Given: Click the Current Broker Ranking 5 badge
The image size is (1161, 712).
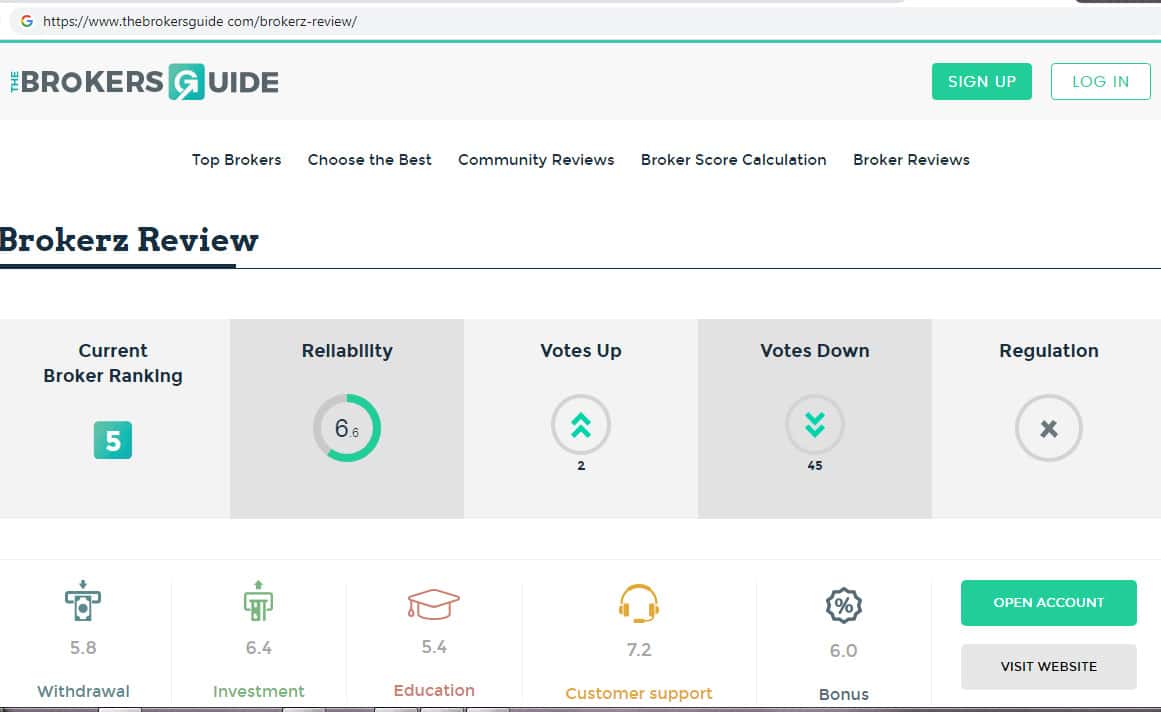Looking at the screenshot, I should pyautogui.click(x=113, y=441).
